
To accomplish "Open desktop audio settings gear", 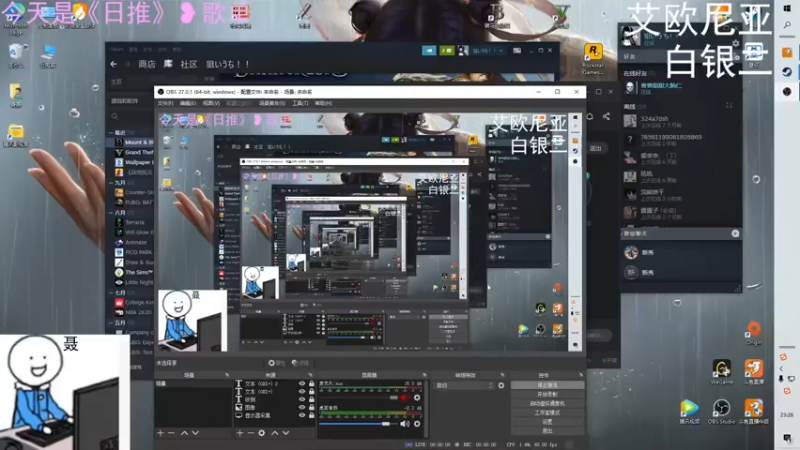I will (x=417, y=423).
